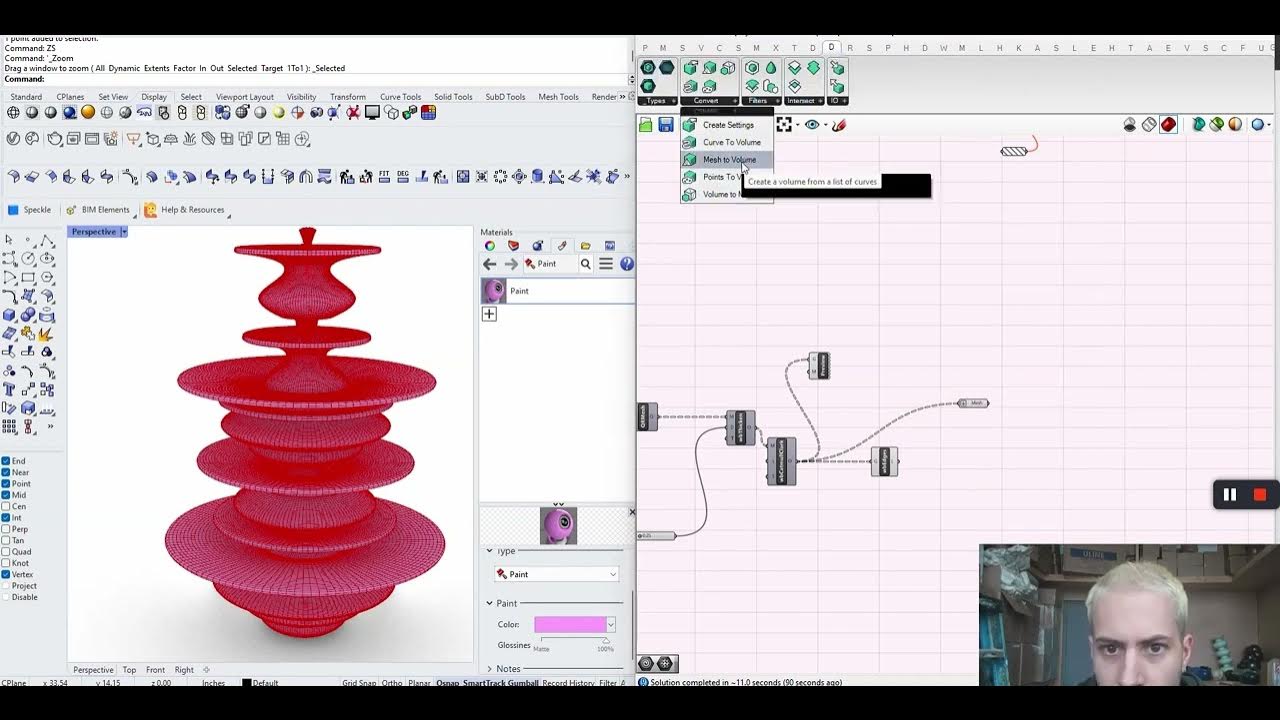Screen dimensions: 1280x720
Task: Collapse the Type section
Action: (490, 551)
